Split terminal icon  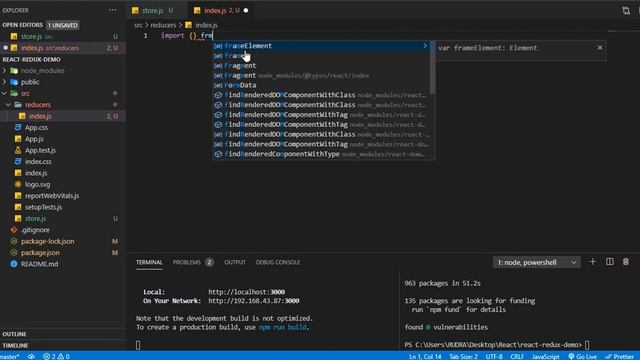[x=609, y=262]
